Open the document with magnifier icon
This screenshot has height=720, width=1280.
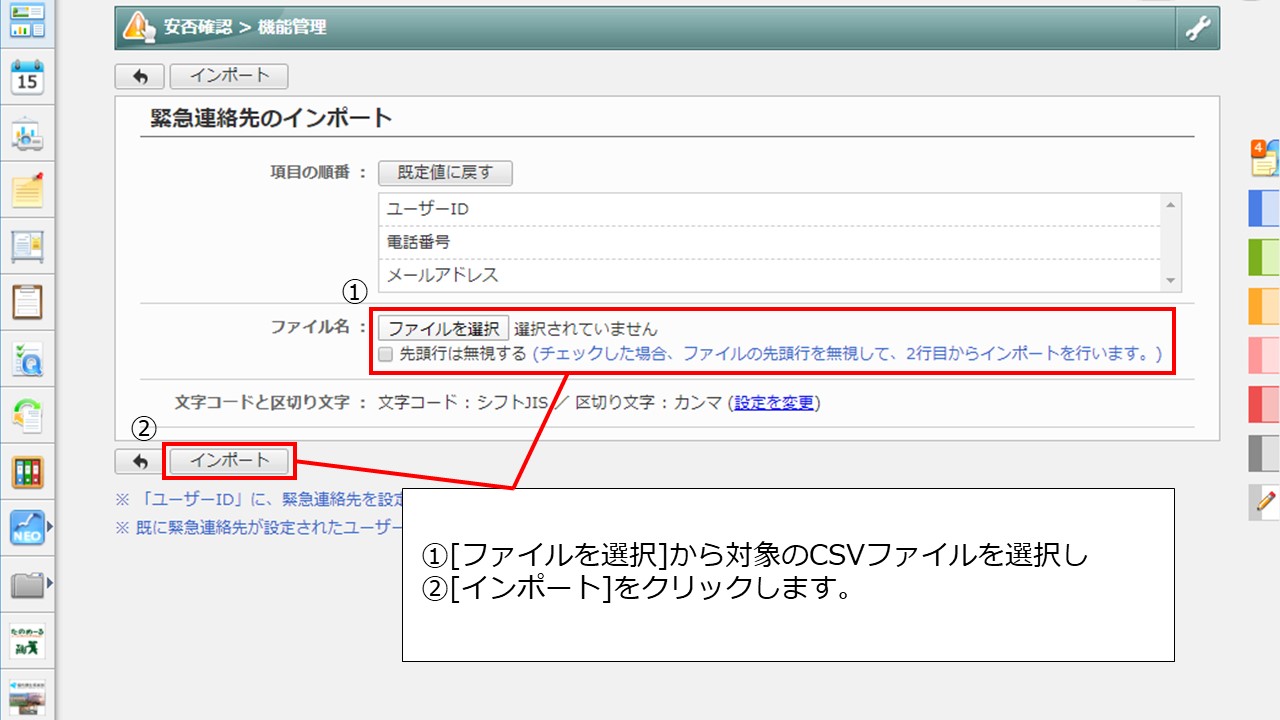pos(27,359)
